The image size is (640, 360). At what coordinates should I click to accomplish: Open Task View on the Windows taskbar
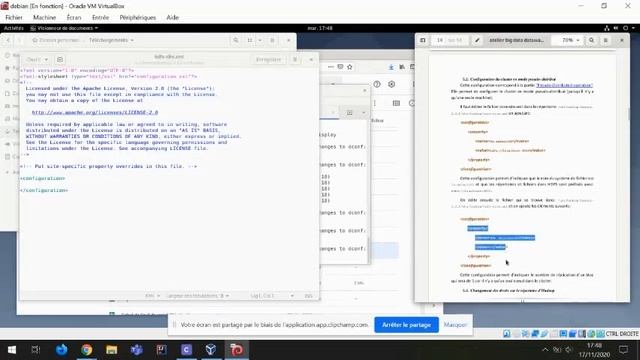pyautogui.click(x=36, y=350)
